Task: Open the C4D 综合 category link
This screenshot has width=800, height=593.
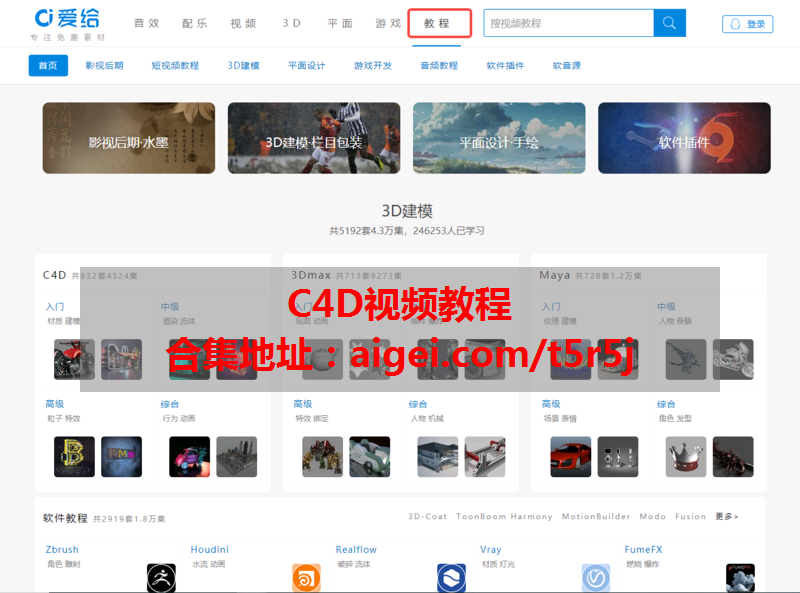Action: point(170,404)
